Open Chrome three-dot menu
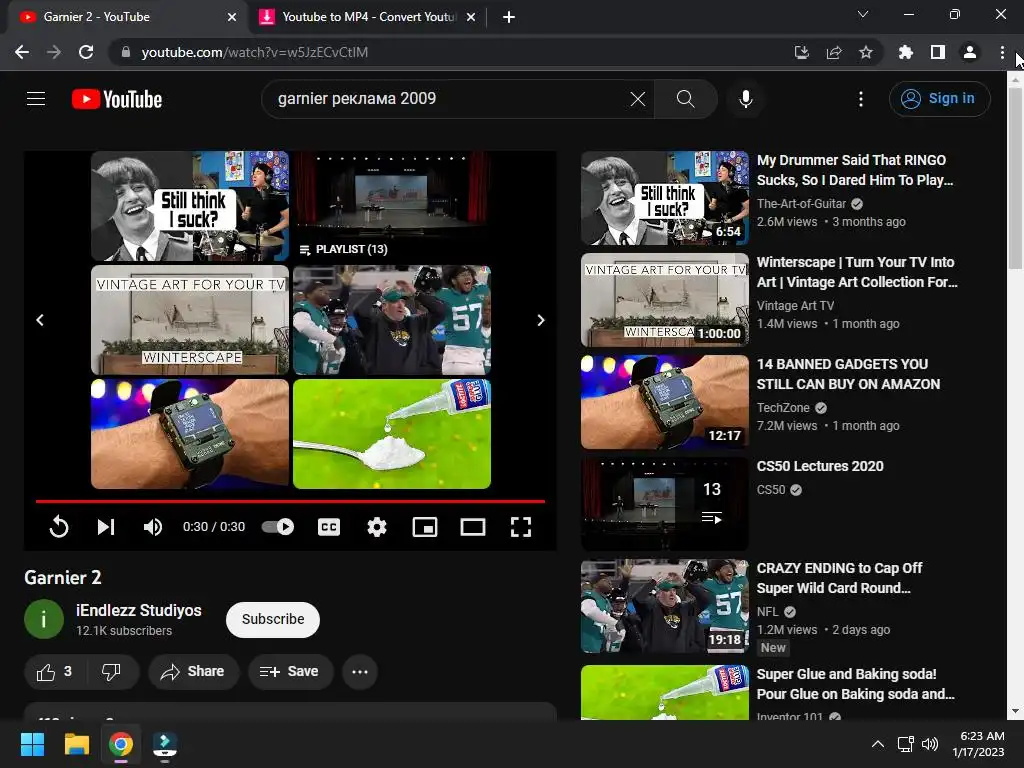The image size is (1024, 768). point(1002,52)
